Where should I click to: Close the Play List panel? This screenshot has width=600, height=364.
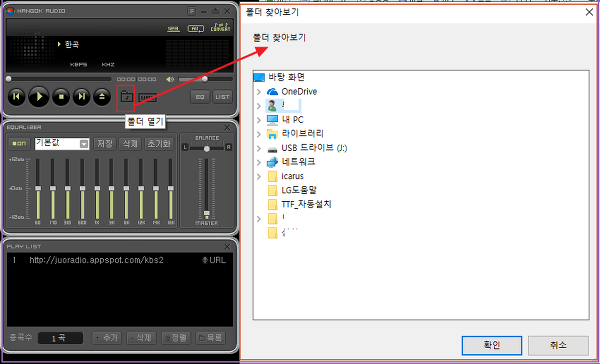[x=227, y=246]
